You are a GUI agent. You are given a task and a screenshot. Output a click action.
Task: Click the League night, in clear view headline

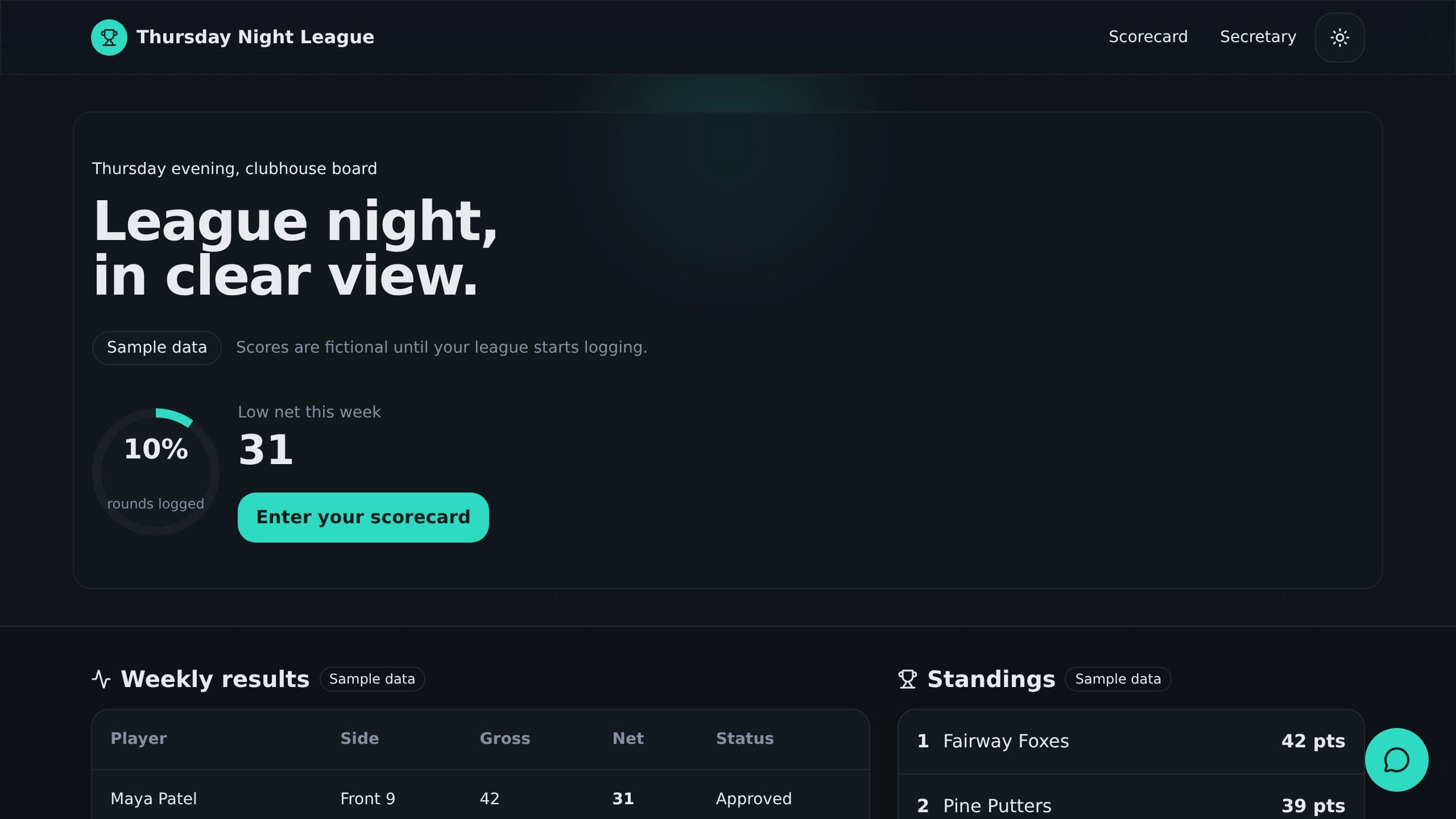coord(295,248)
